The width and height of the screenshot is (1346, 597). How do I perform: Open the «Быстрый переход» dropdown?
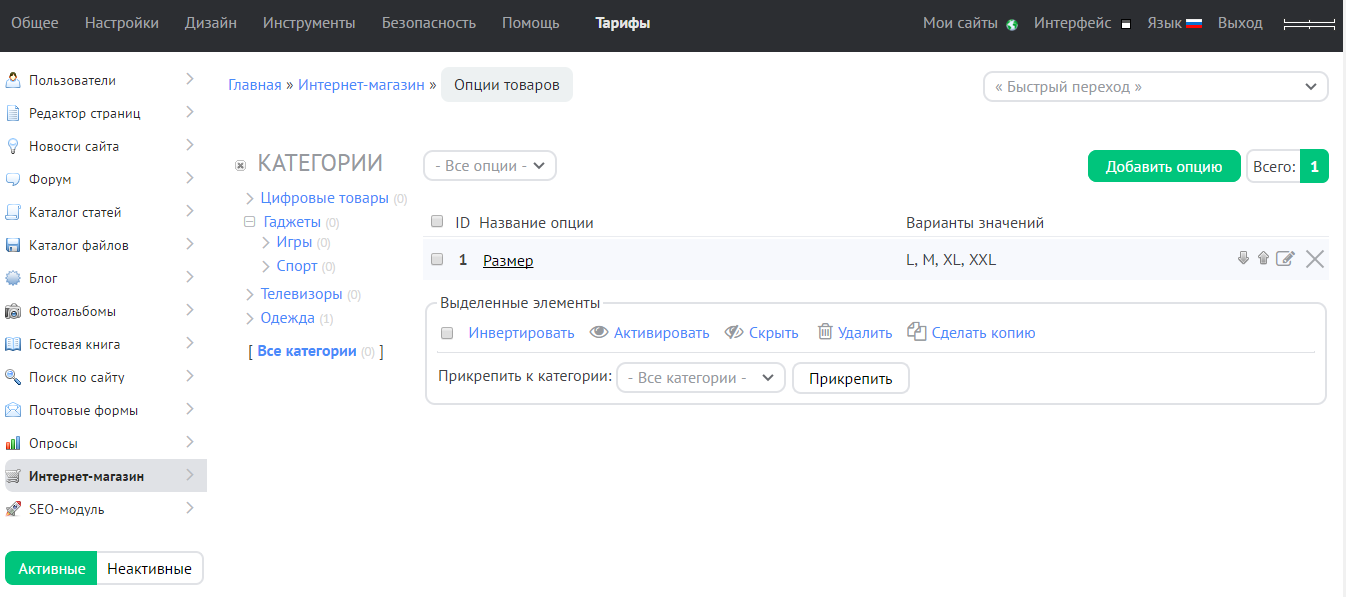pyautogui.click(x=1155, y=87)
